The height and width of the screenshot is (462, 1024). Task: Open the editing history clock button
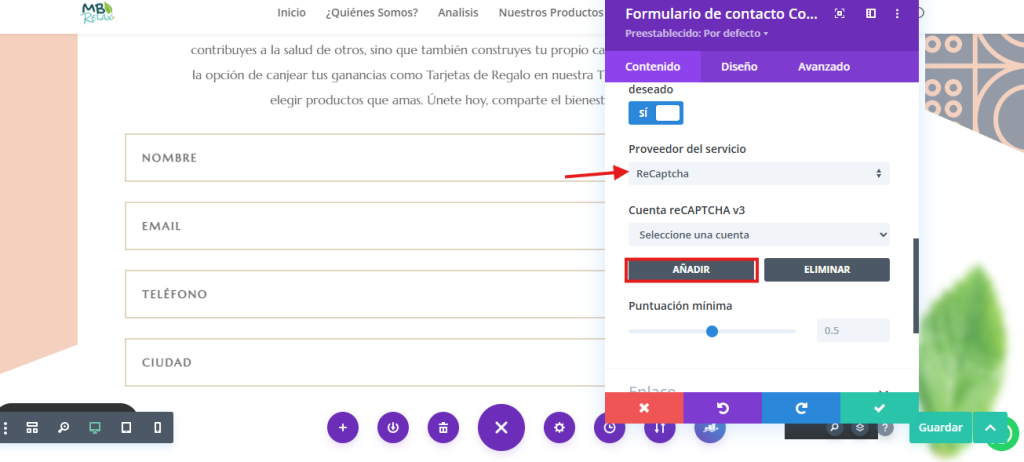click(609, 428)
